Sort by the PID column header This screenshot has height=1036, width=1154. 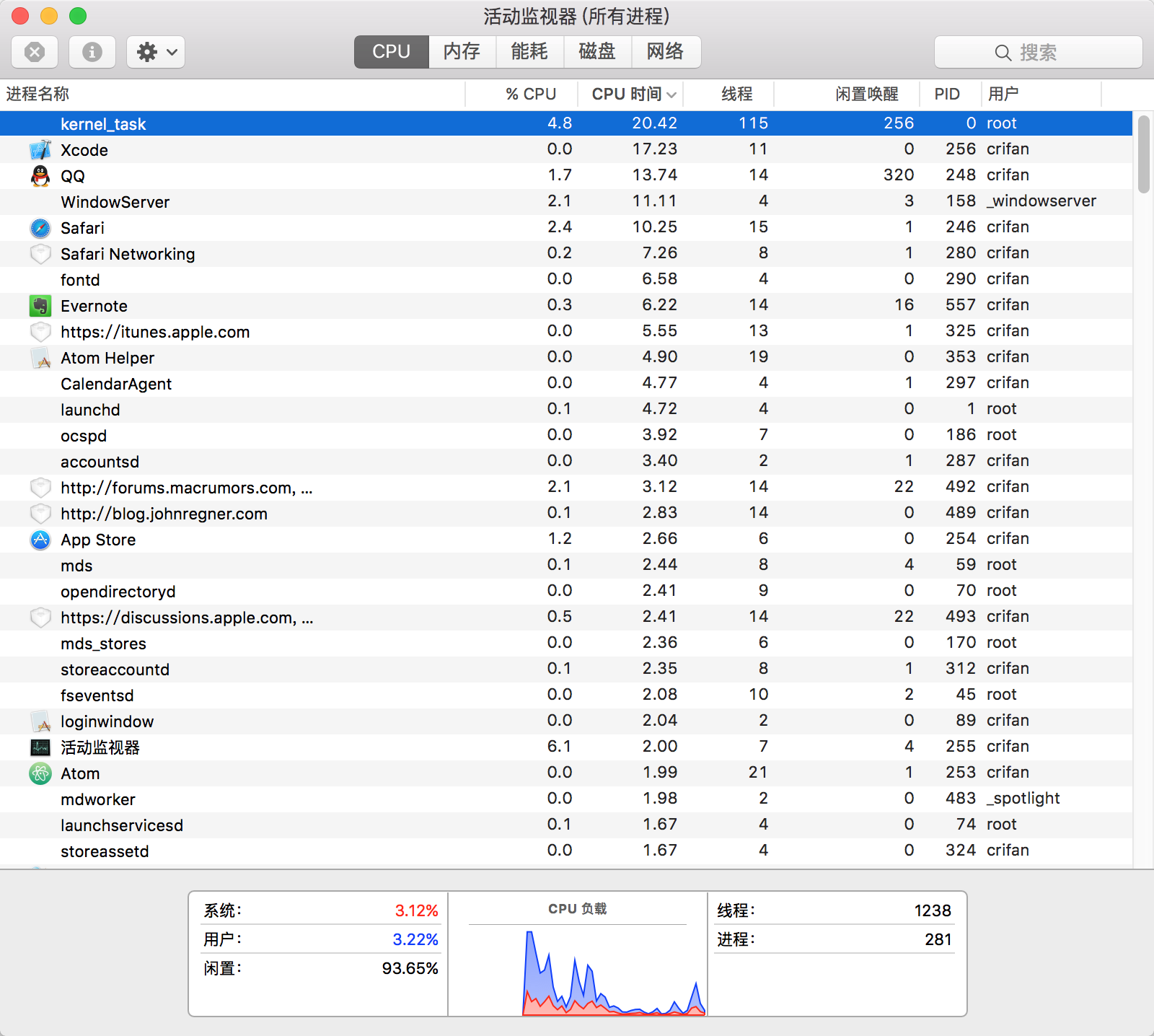(950, 95)
